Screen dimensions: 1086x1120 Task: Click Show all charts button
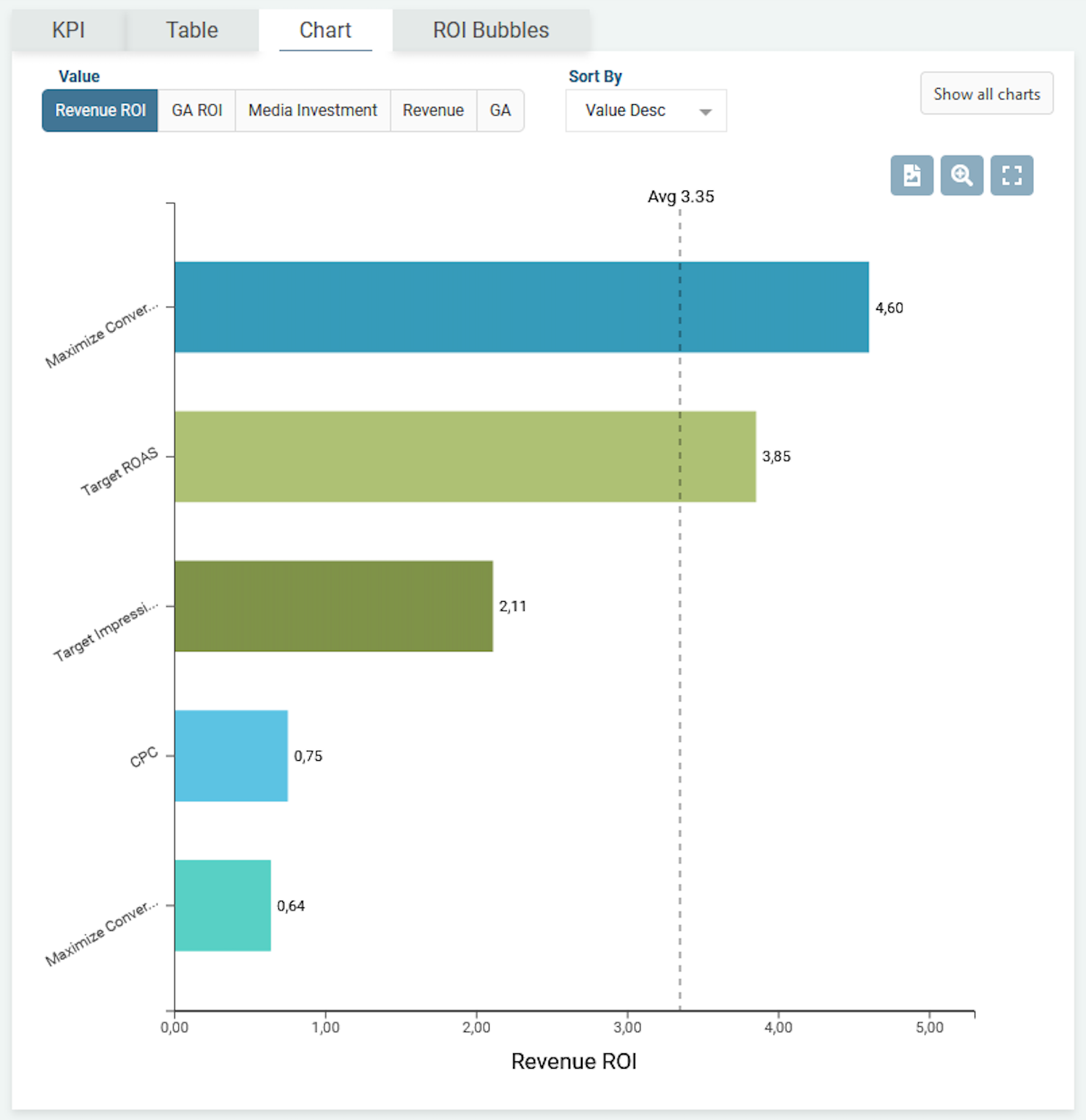[986, 94]
